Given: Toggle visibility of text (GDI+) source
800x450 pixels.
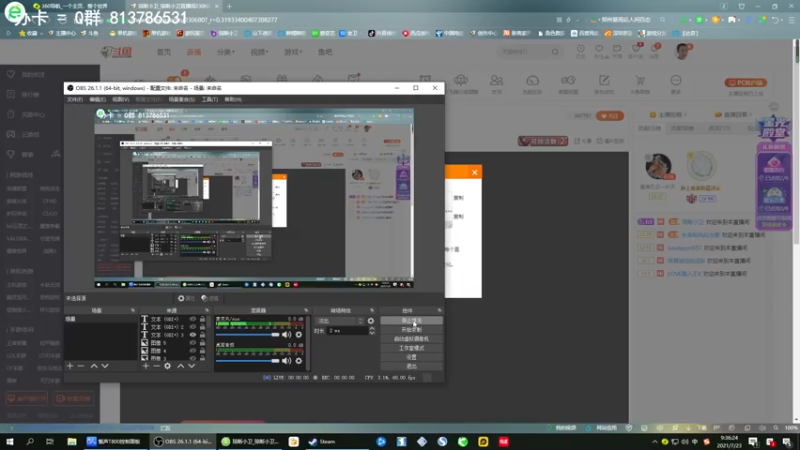Looking at the screenshot, I should [x=193, y=319].
